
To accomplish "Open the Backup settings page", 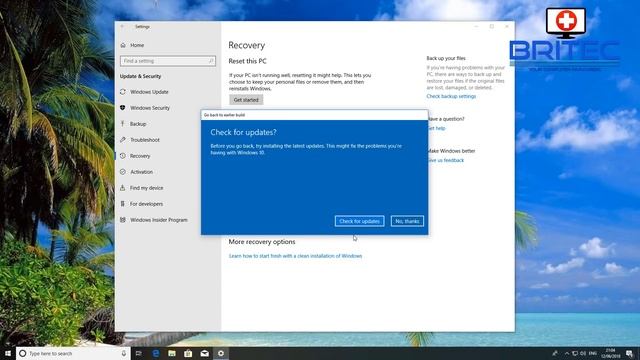I will 138,124.
